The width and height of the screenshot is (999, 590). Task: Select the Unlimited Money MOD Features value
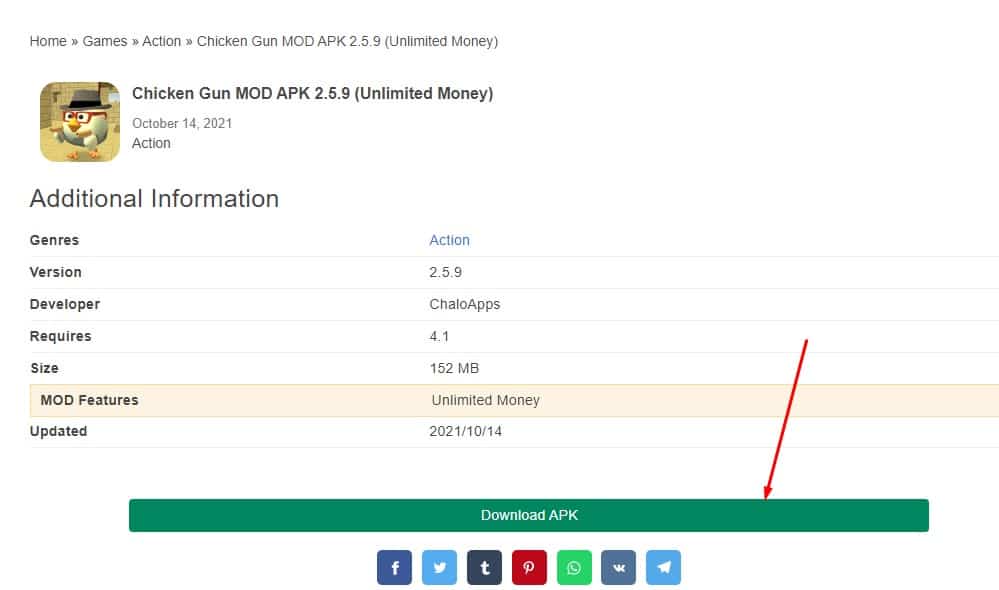(x=485, y=400)
